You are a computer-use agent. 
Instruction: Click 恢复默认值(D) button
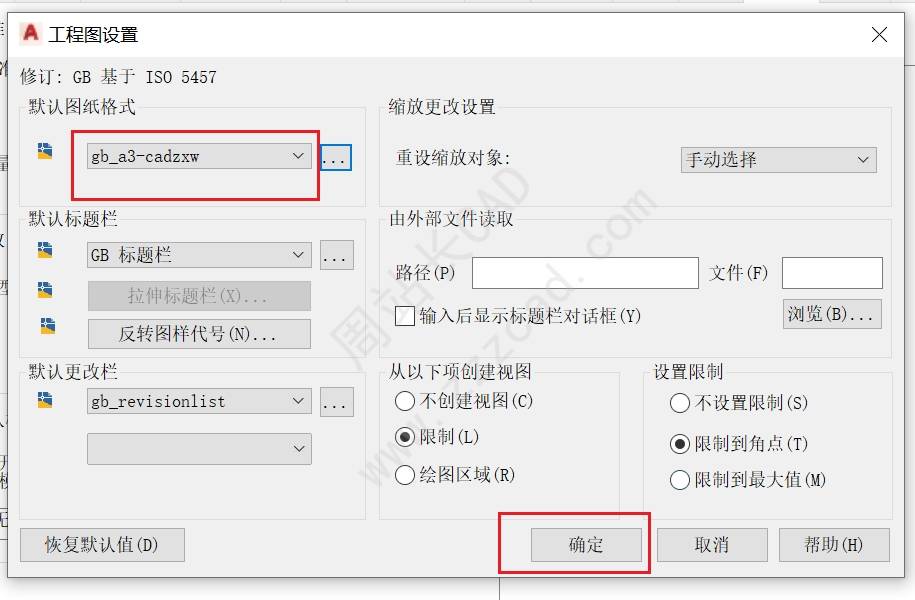[102, 545]
